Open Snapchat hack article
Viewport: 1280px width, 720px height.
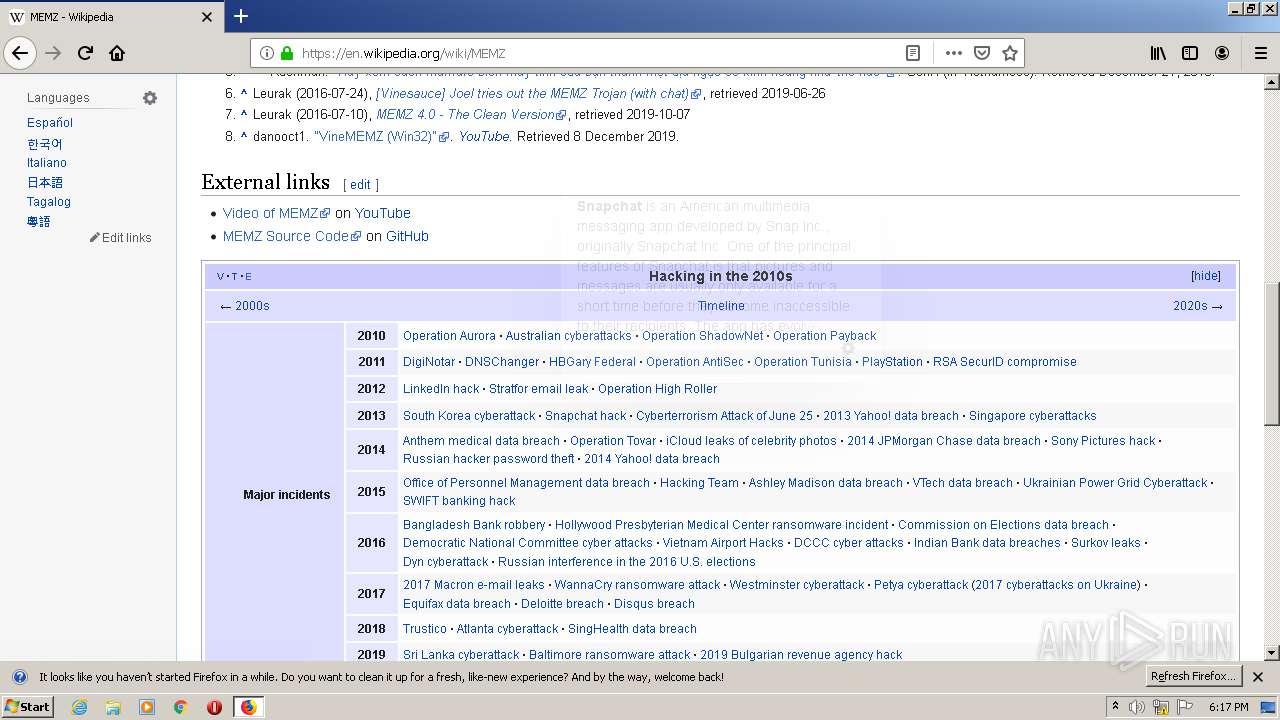(x=585, y=416)
